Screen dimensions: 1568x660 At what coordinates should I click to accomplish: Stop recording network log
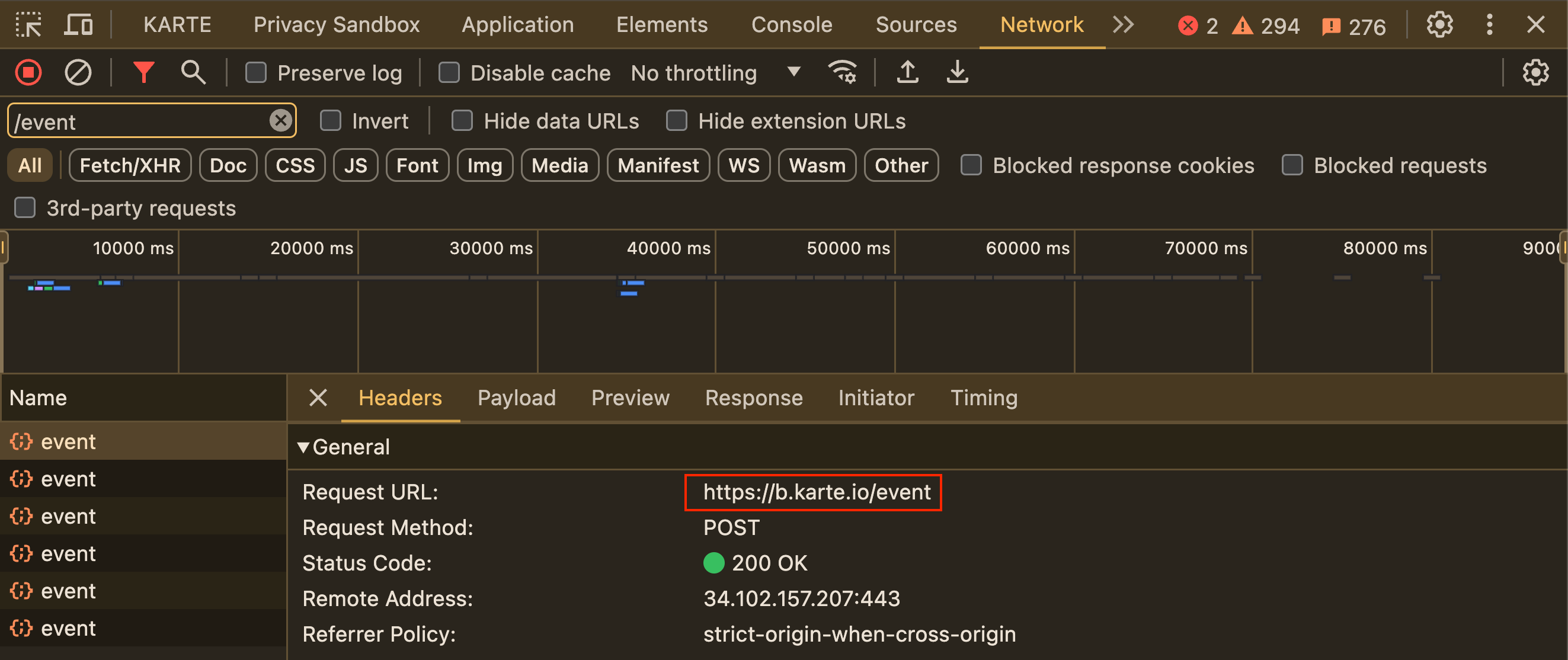tap(28, 72)
